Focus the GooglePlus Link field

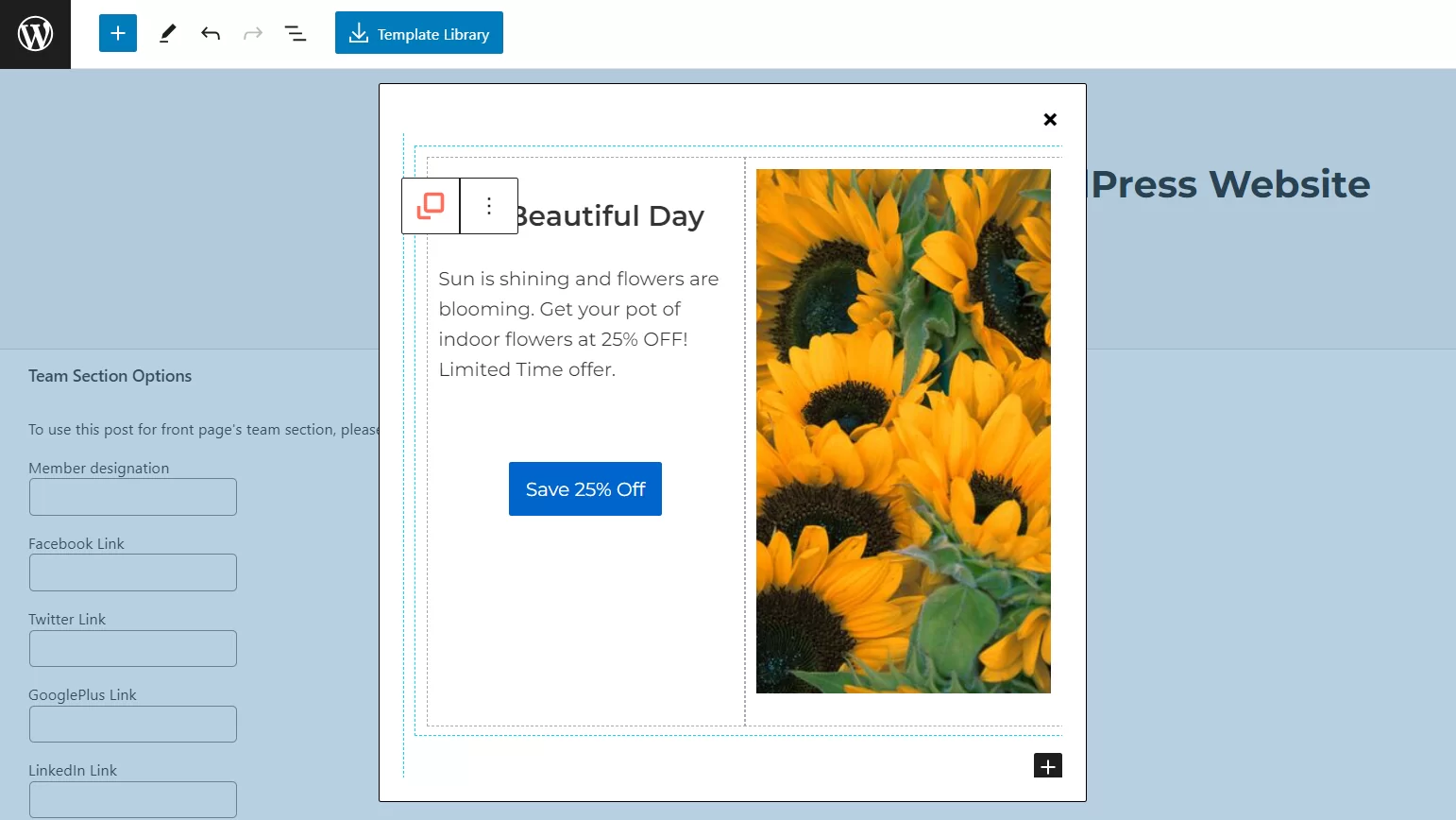tap(133, 725)
